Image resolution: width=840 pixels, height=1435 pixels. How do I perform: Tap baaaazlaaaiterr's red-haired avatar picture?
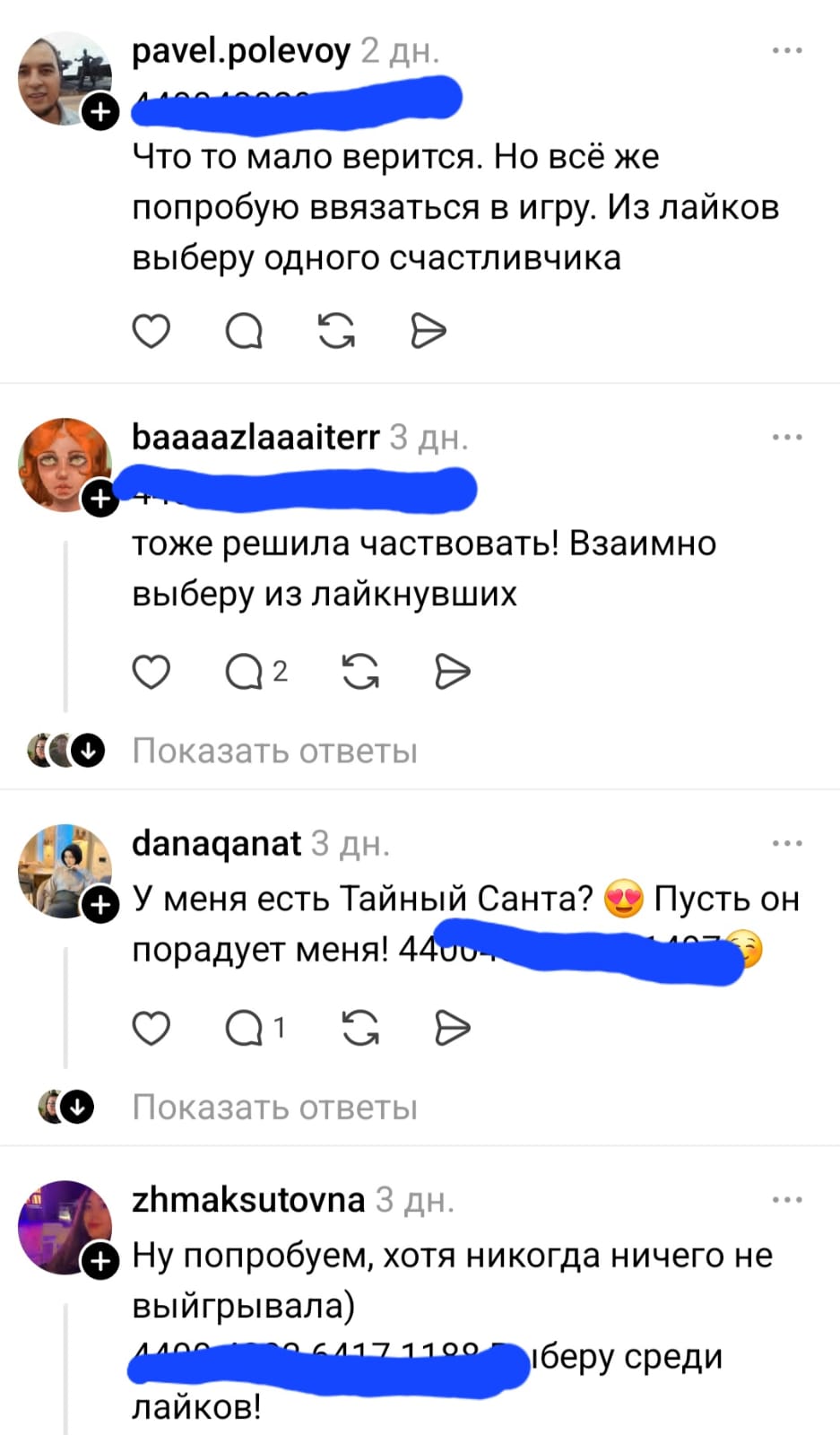click(x=65, y=465)
